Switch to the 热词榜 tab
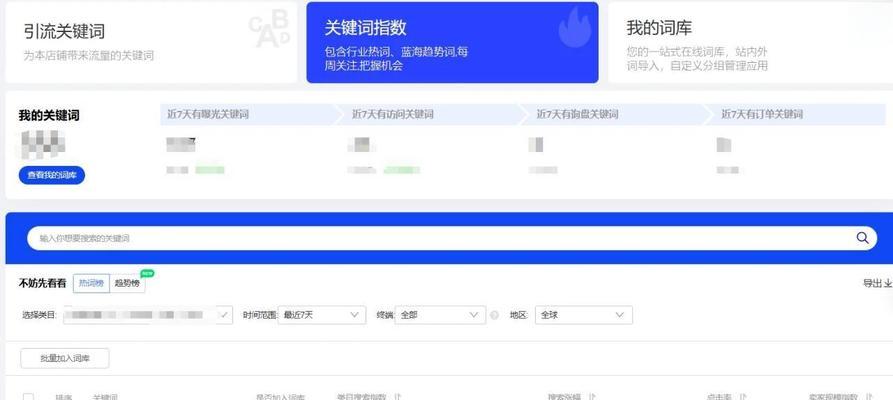893x400 pixels. click(91, 283)
